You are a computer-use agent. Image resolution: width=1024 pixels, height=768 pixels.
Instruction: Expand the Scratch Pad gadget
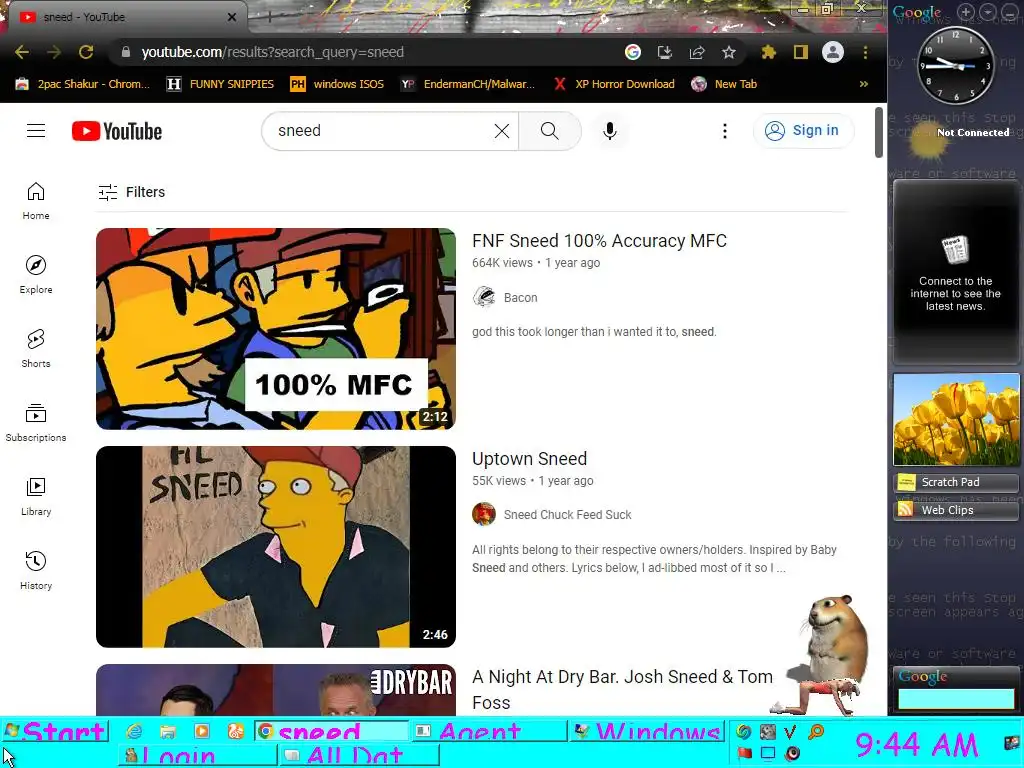(x=955, y=482)
